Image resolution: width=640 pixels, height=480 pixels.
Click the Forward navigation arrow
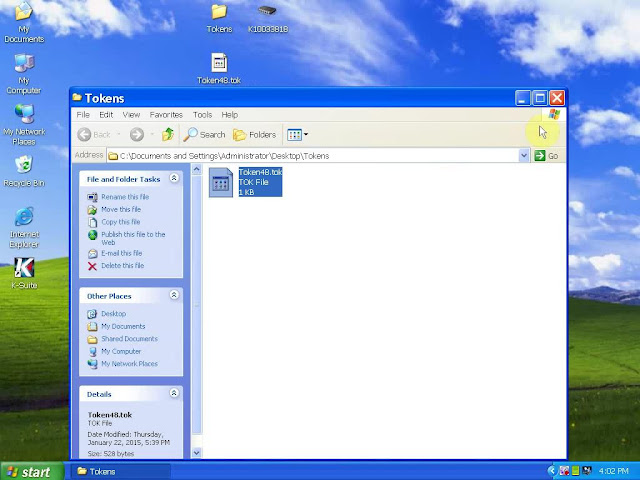pos(137,134)
